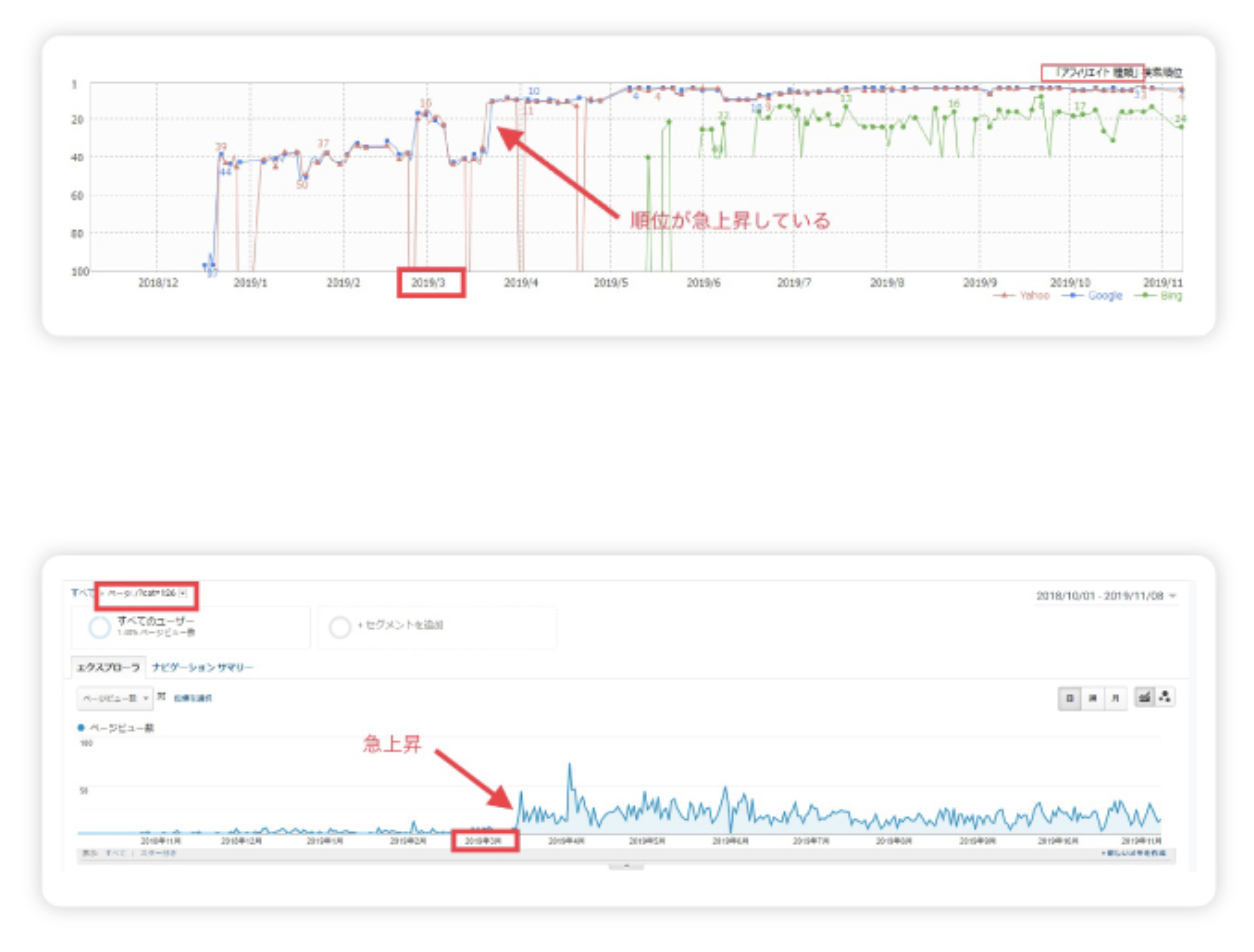Screen dimensions: 1254x952
Task: Switch to the エクスプローラ tab
Action: [109, 667]
